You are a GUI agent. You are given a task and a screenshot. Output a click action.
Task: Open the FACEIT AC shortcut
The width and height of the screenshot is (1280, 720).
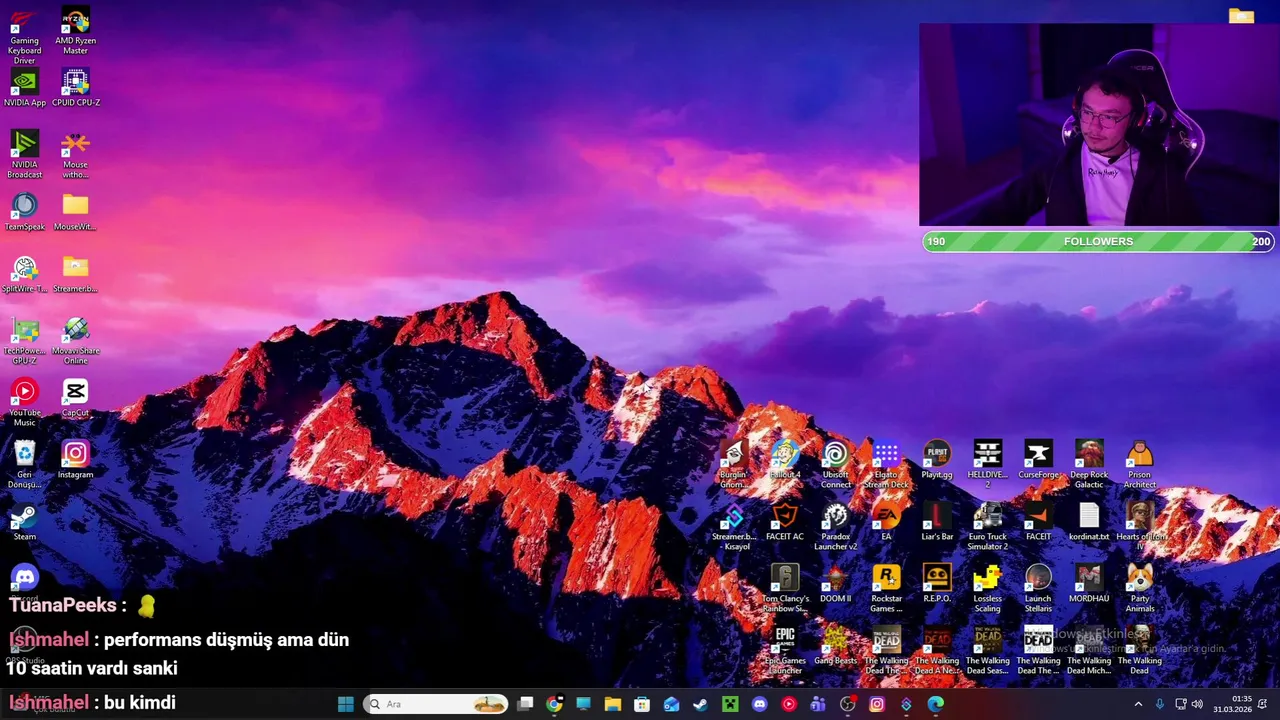785,522
